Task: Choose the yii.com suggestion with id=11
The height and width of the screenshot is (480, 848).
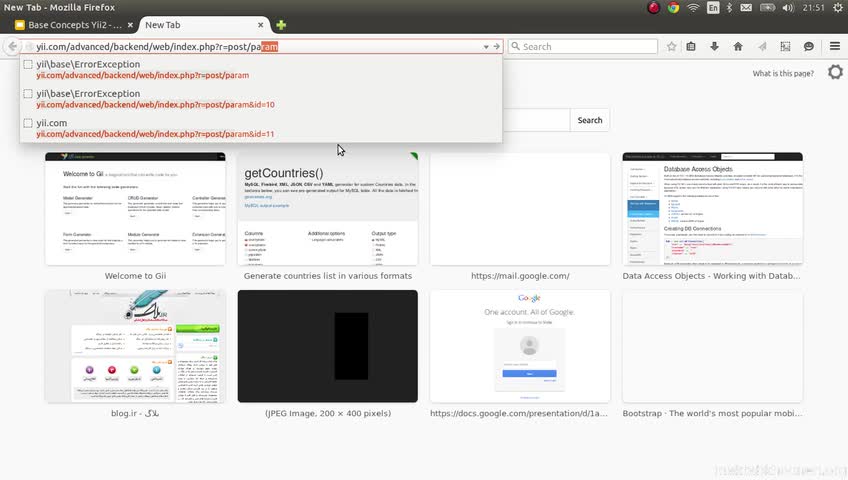Action: [x=261, y=128]
